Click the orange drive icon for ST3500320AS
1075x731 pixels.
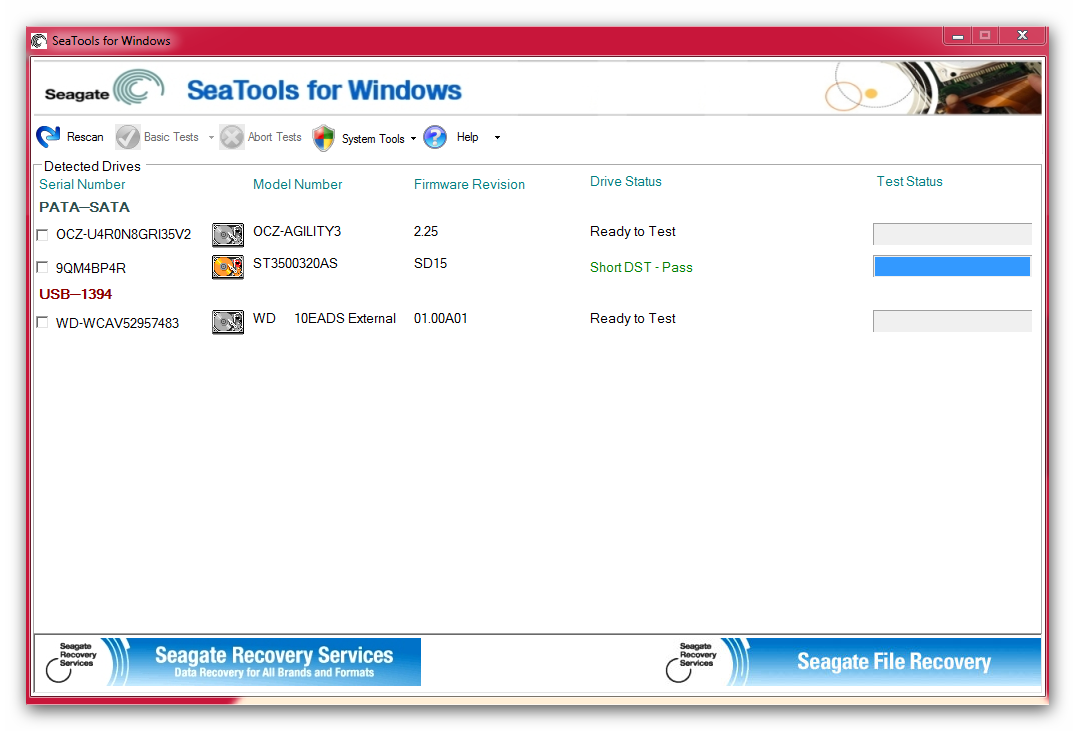[228, 267]
